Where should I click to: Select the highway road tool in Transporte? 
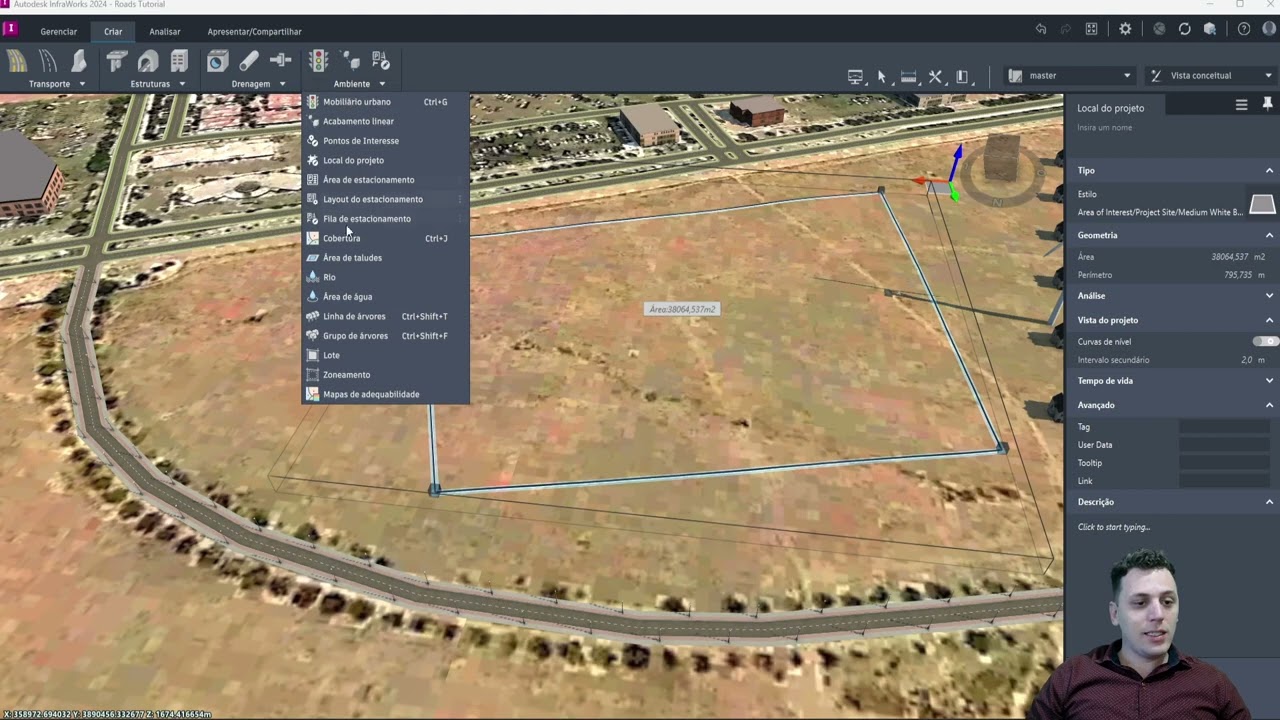(x=17, y=62)
